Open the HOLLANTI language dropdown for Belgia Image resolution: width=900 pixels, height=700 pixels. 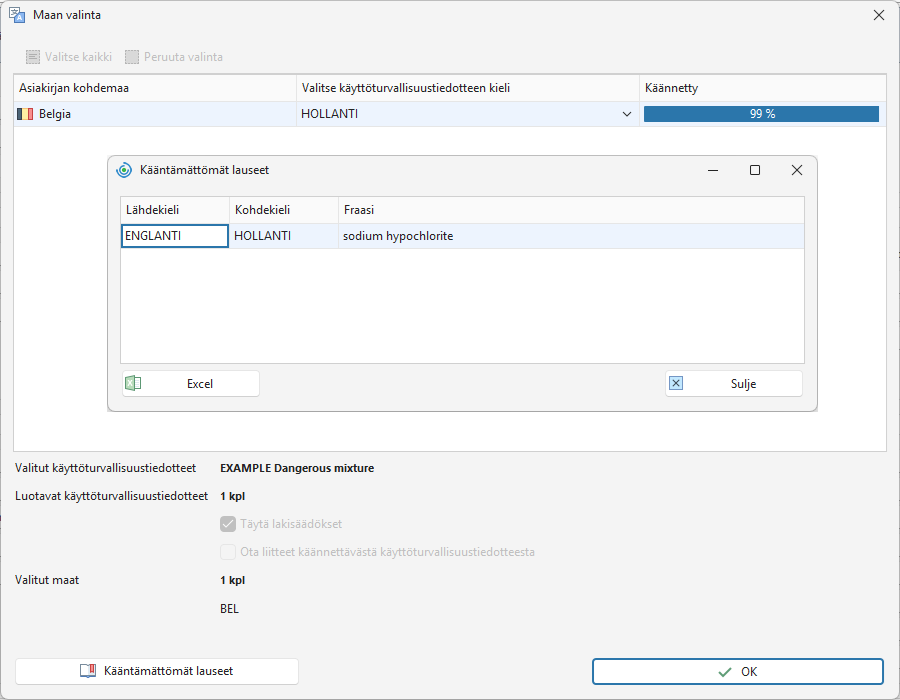[627, 114]
